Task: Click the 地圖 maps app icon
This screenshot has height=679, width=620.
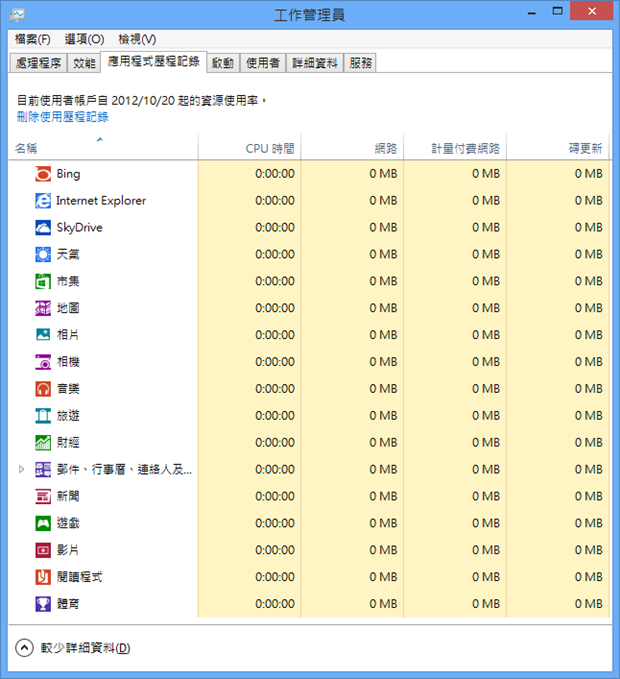Action: click(43, 308)
